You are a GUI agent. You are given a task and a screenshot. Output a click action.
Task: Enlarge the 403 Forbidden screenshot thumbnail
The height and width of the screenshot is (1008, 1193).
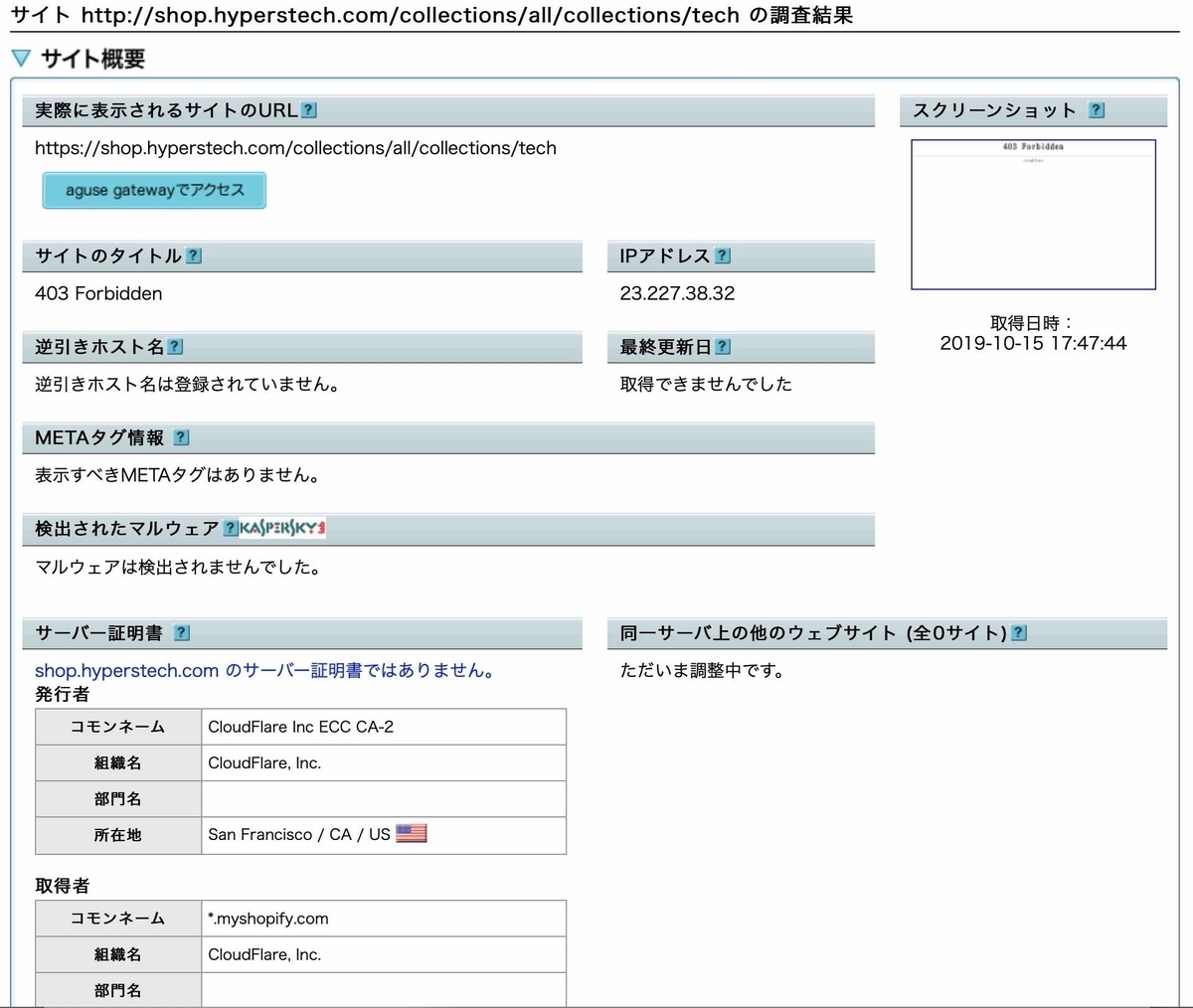click(1033, 215)
